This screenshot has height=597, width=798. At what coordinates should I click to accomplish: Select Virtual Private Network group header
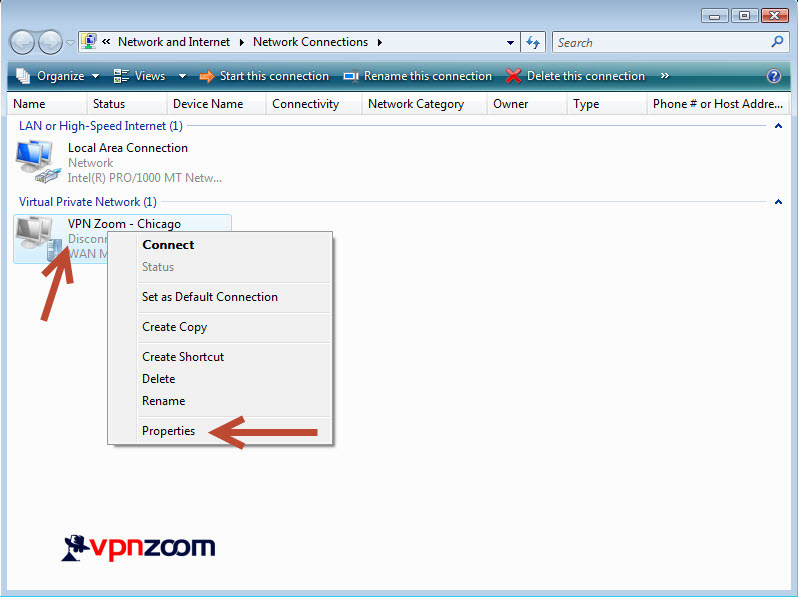pyautogui.click(x=88, y=202)
